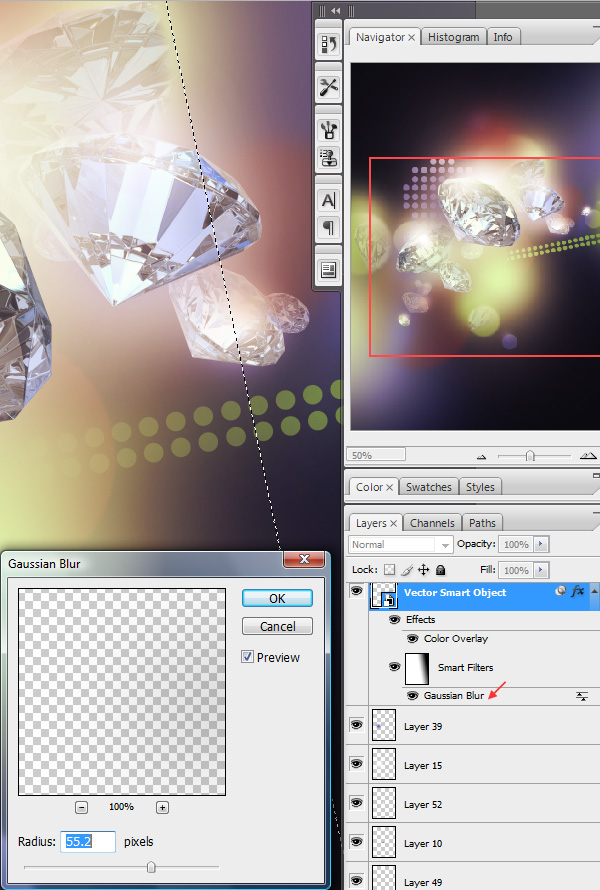Switch to the Swatches tab
The image size is (600, 890).
[x=429, y=488]
